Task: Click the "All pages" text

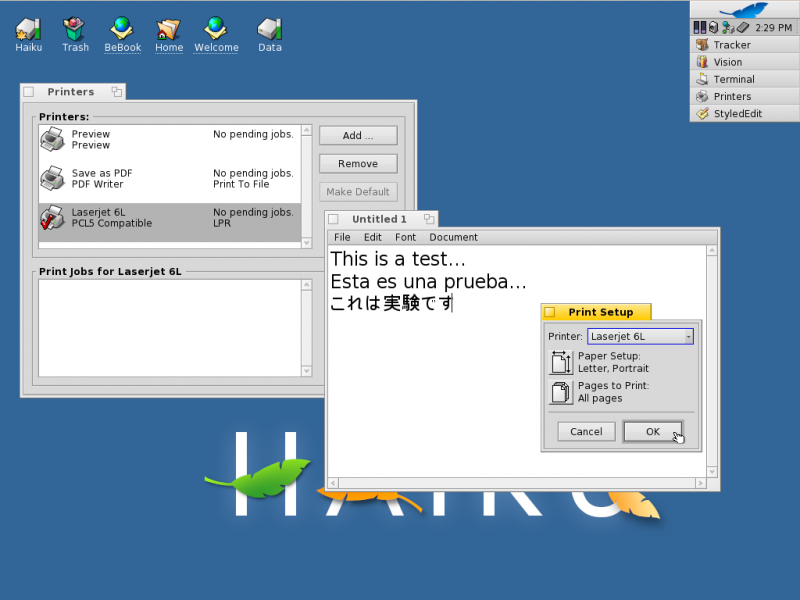Action: (600, 398)
